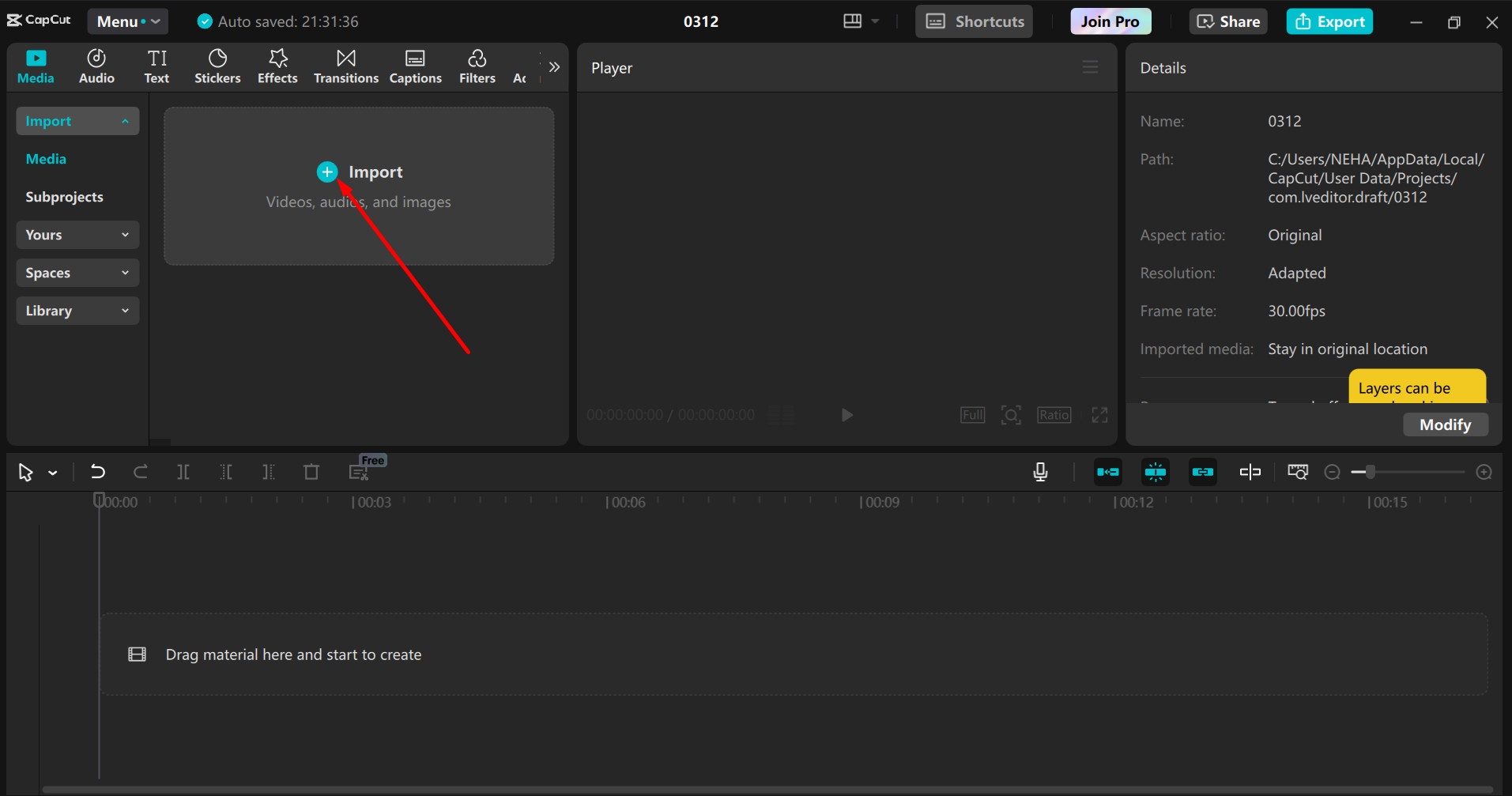Select the Split tool in timeline toolbar
The height and width of the screenshot is (796, 1512).
[x=183, y=472]
